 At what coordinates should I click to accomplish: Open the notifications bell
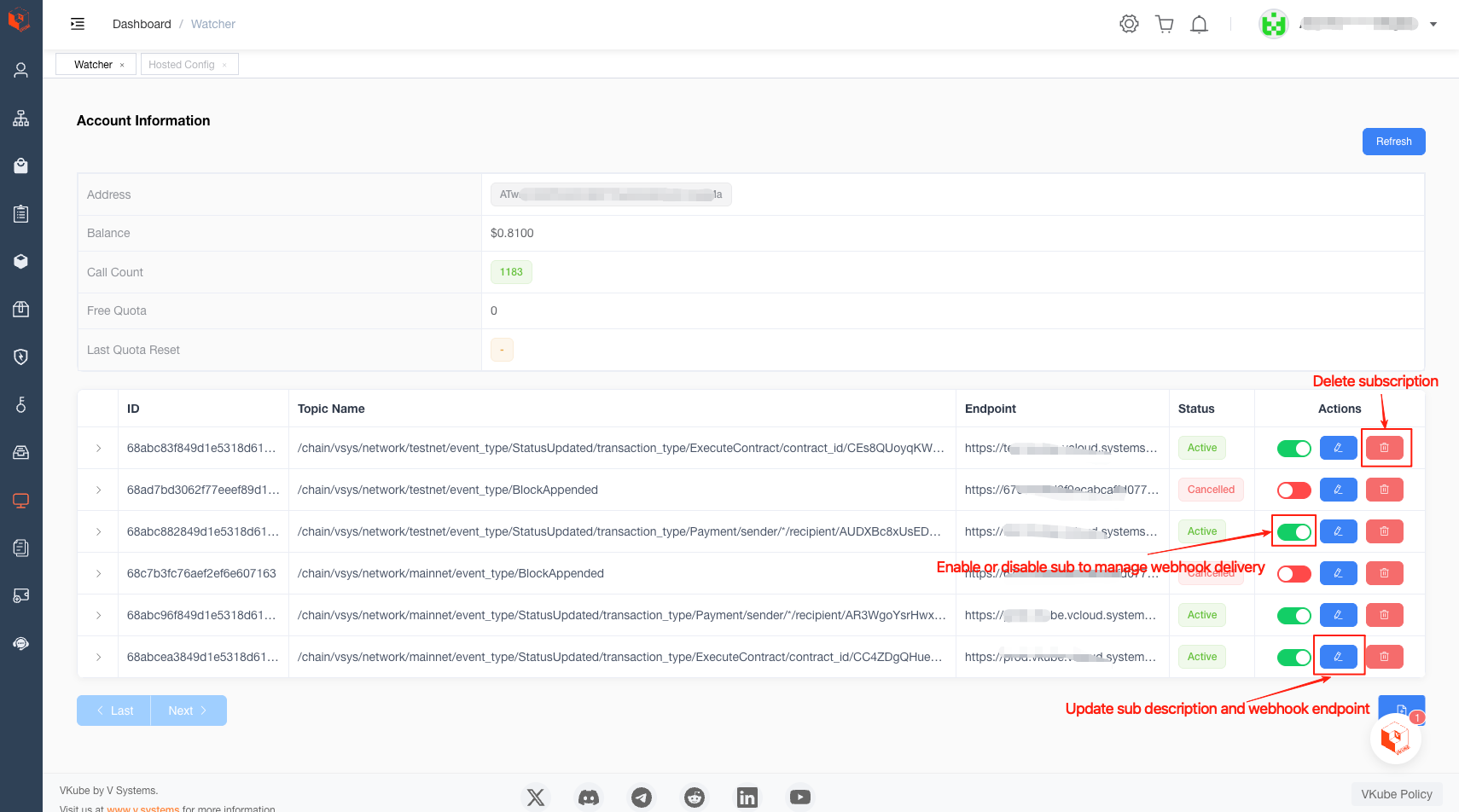[1199, 24]
